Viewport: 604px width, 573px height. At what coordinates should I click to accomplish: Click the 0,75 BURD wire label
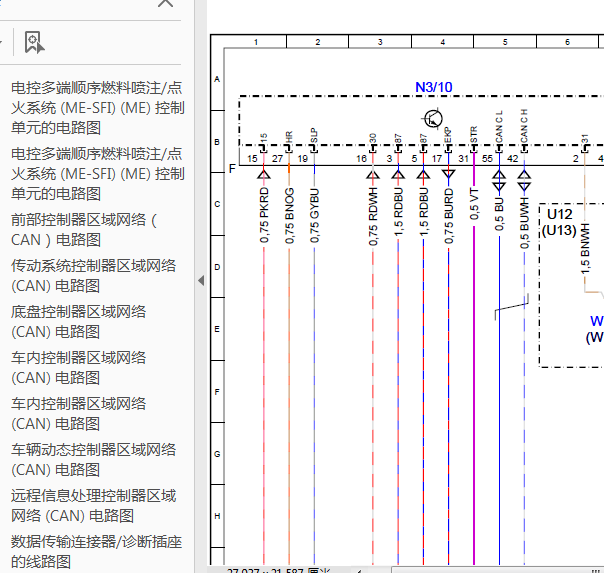pos(449,216)
